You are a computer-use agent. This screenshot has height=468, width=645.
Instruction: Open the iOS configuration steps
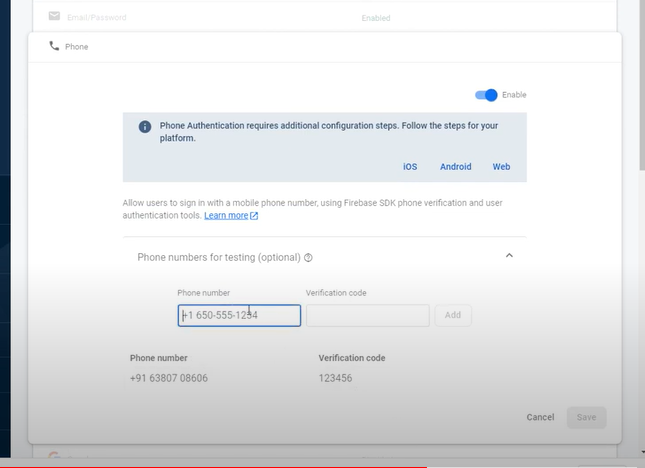click(410, 167)
